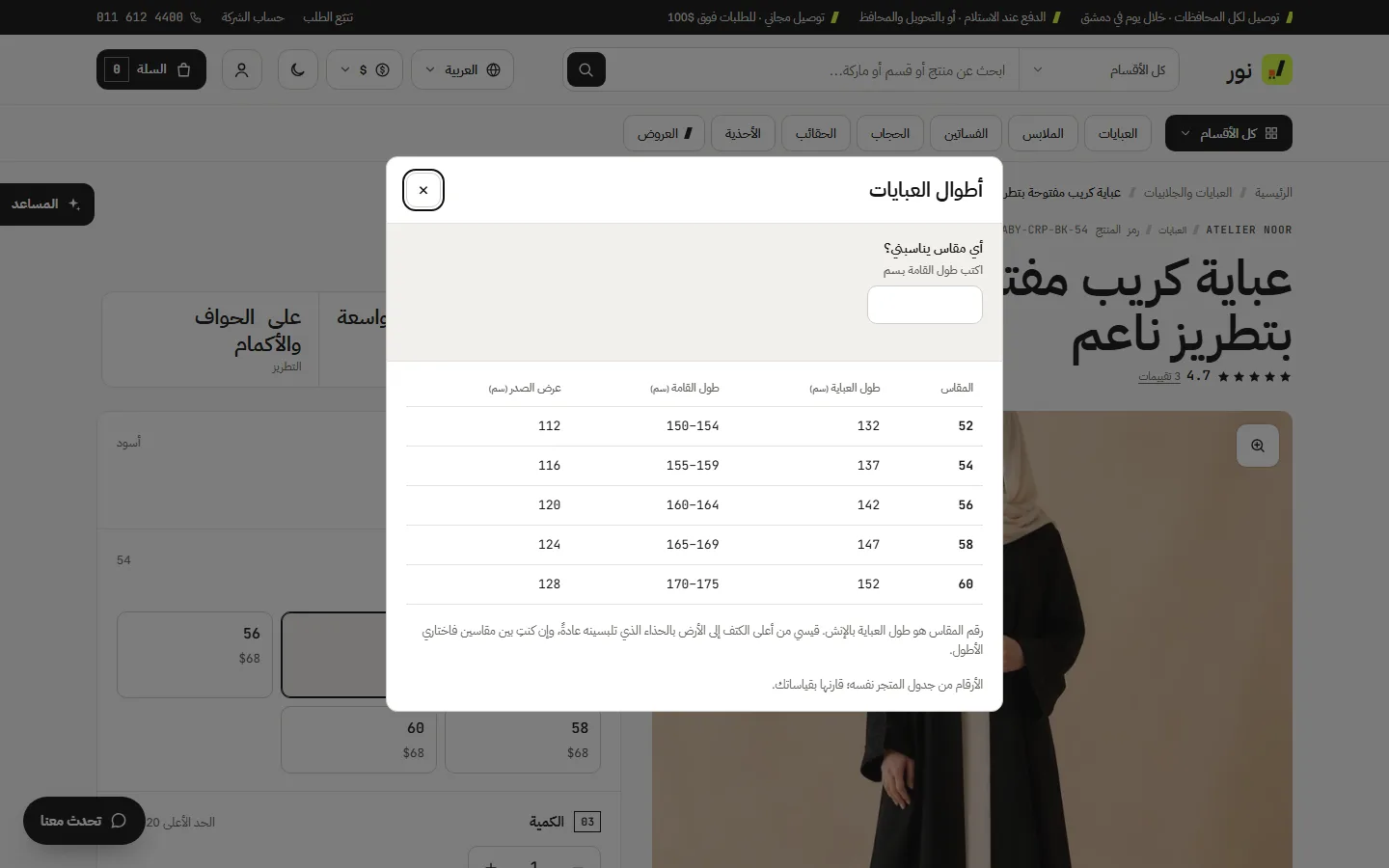Image resolution: width=1389 pixels, height=868 pixels.
Task: Zoom the product image with the magnifier icon
Action: (1258, 446)
